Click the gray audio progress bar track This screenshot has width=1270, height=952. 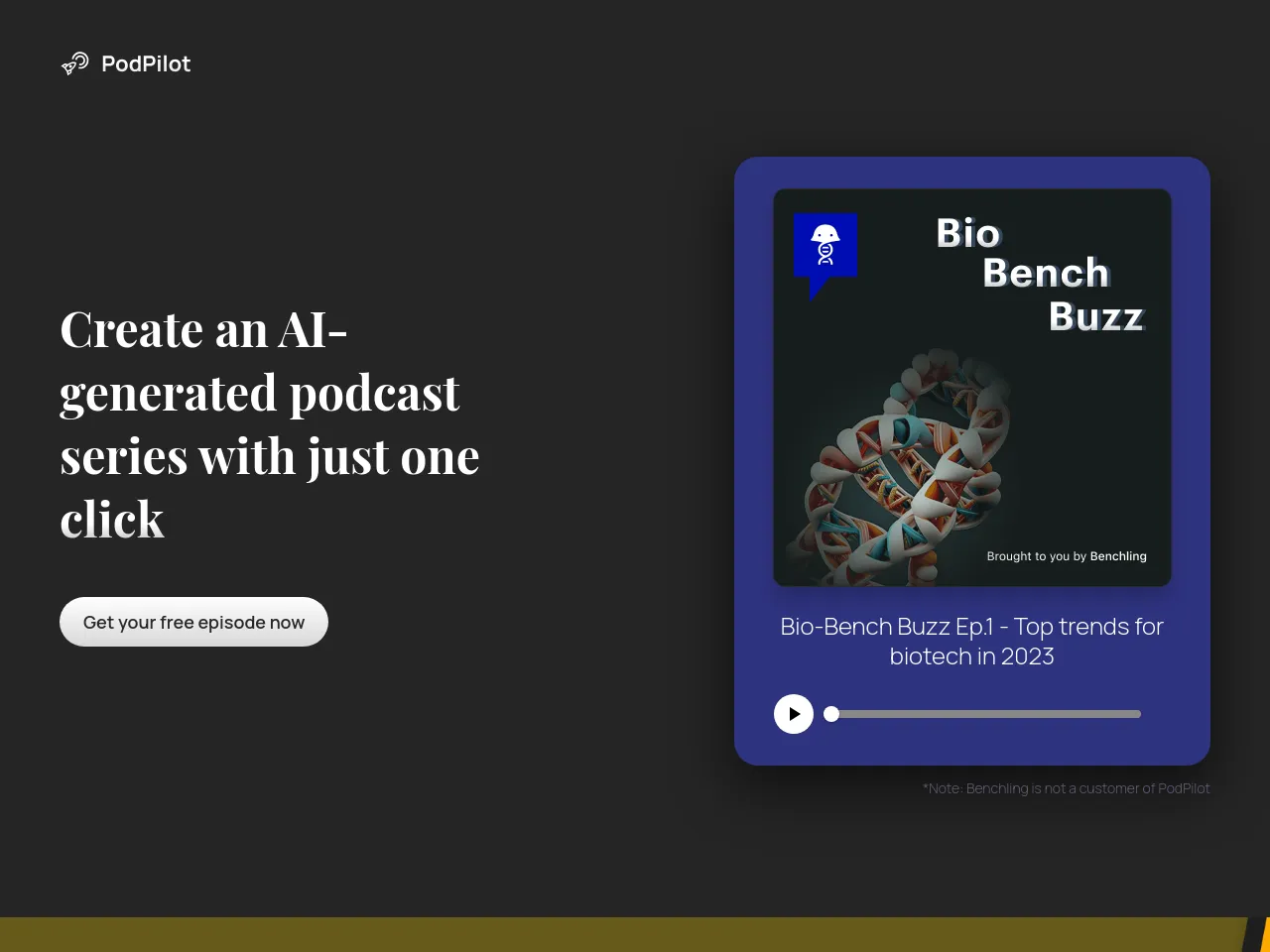(x=992, y=714)
